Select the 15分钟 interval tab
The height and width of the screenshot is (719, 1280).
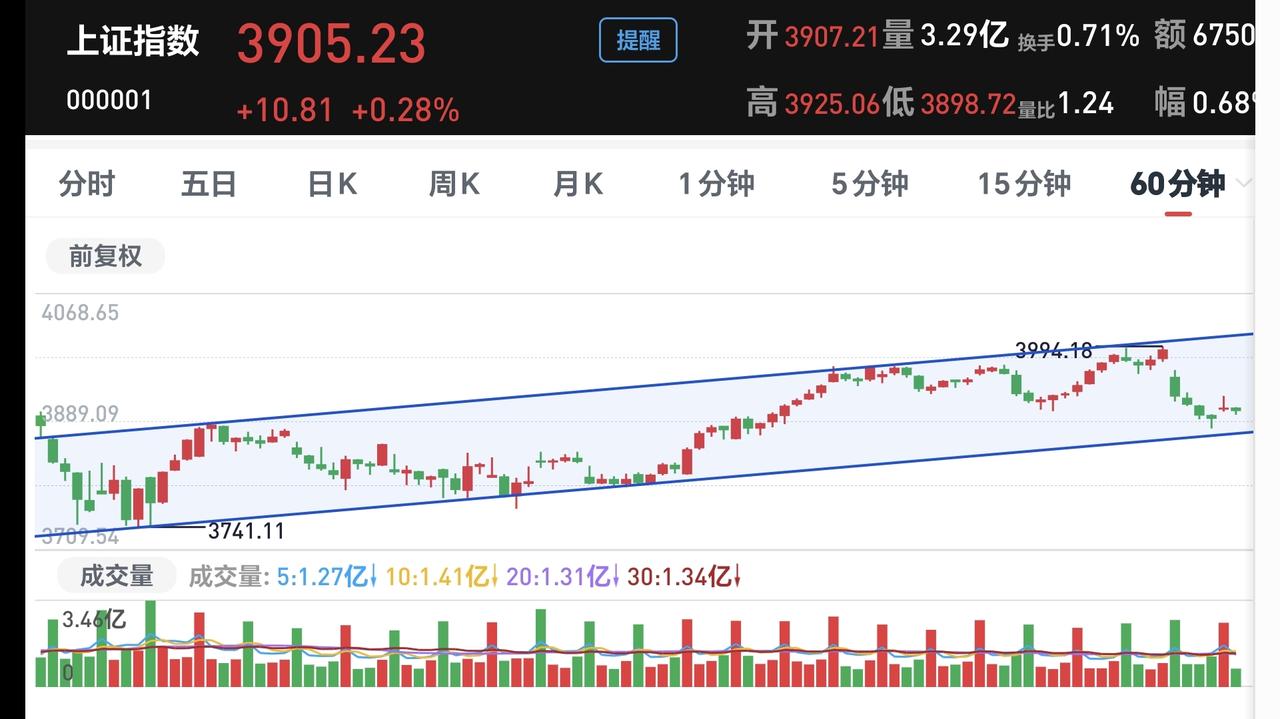[x=1024, y=184]
